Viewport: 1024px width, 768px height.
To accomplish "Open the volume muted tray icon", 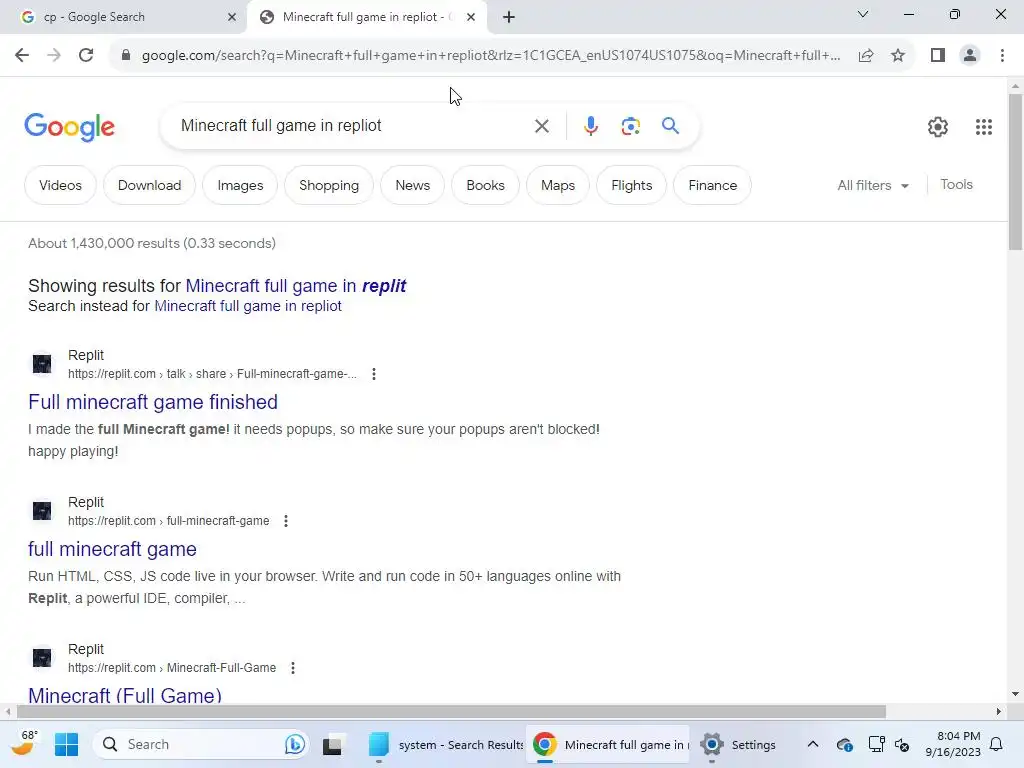I will (902, 744).
